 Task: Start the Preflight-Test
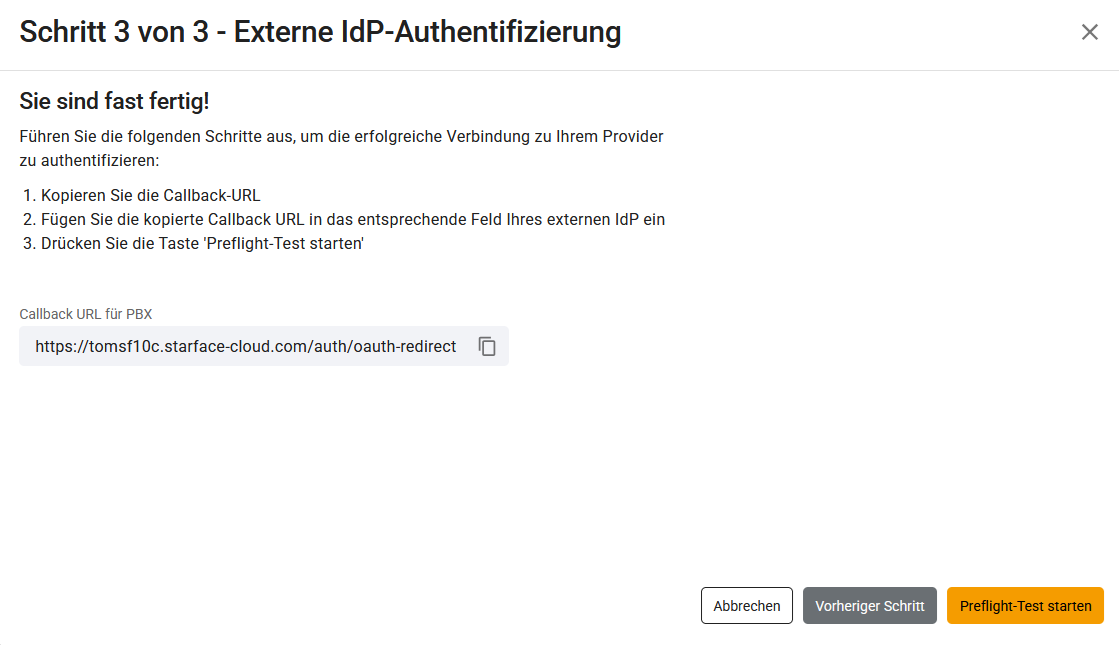pyautogui.click(x=1025, y=606)
